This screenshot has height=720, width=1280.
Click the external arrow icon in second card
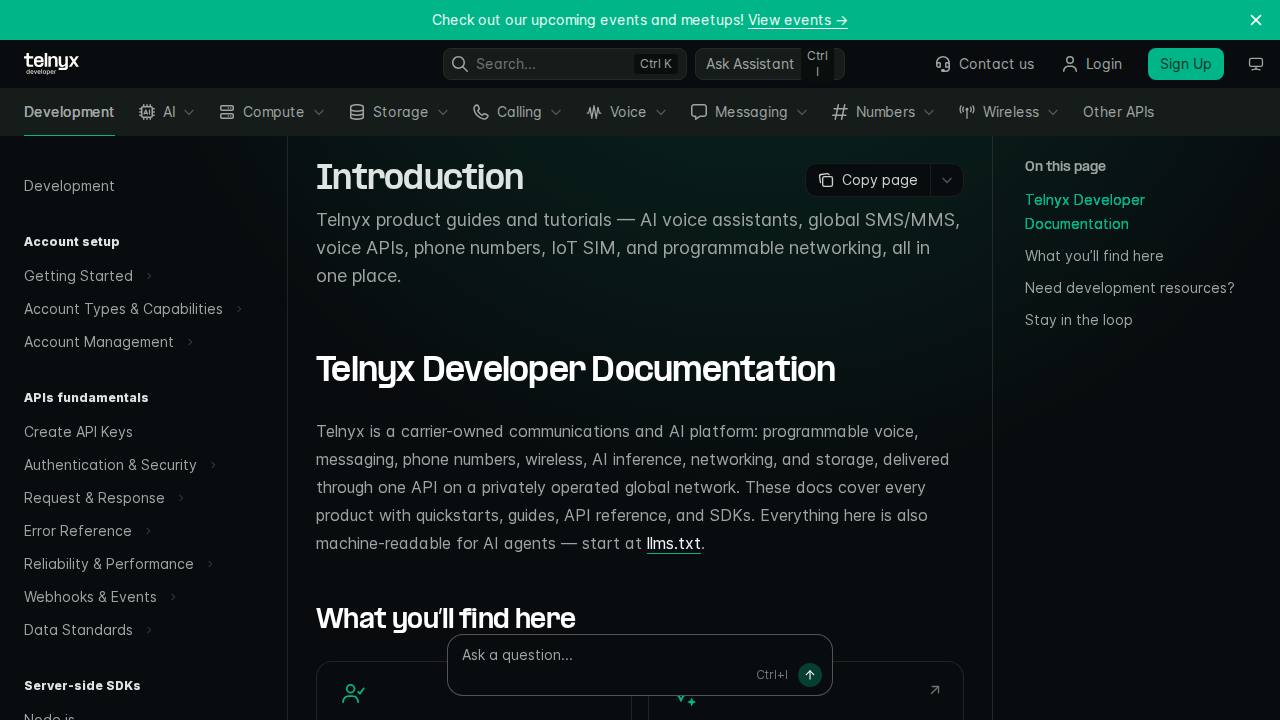(x=935, y=690)
